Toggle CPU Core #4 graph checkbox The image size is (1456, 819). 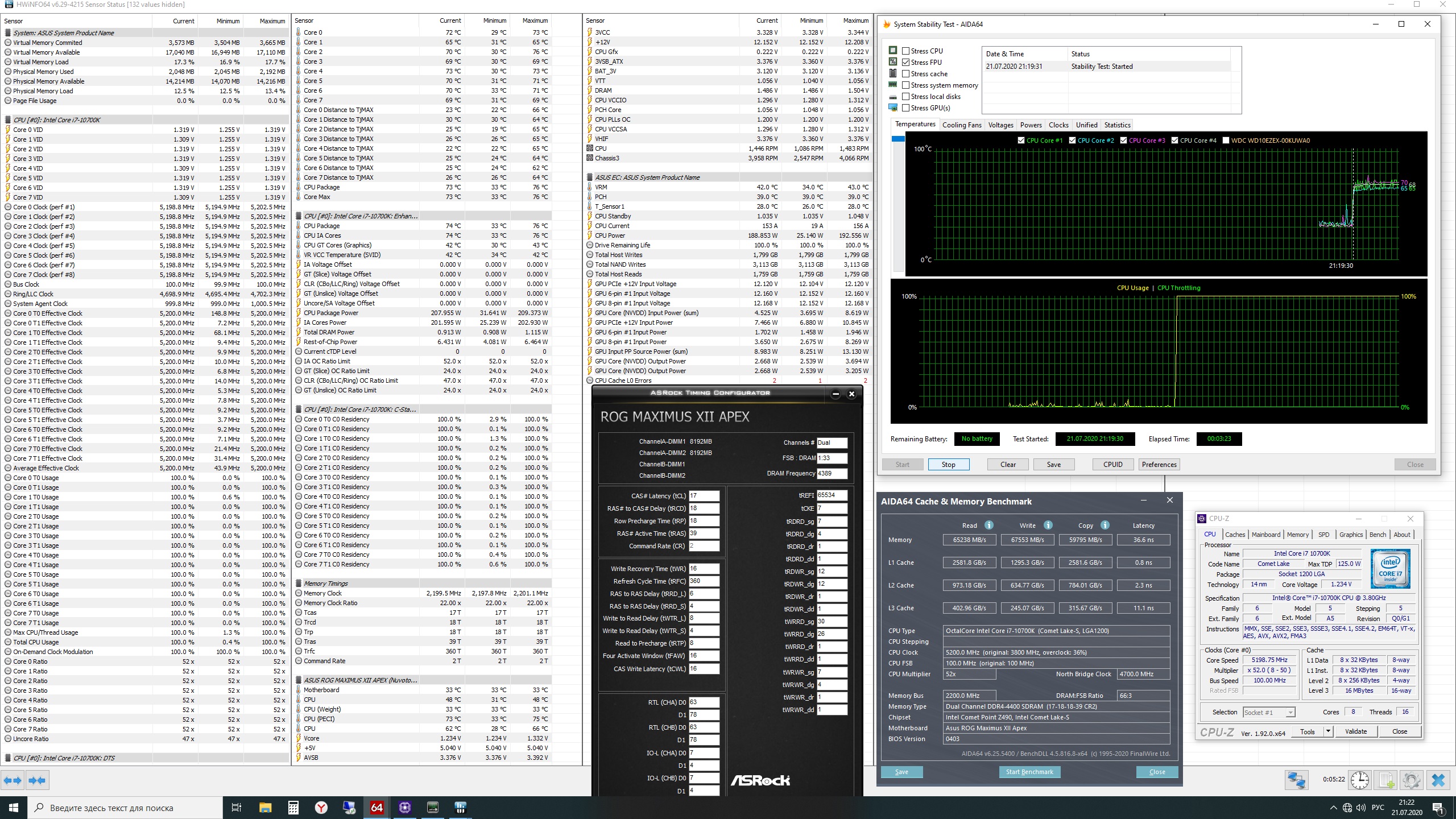click(x=1174, y=140)
